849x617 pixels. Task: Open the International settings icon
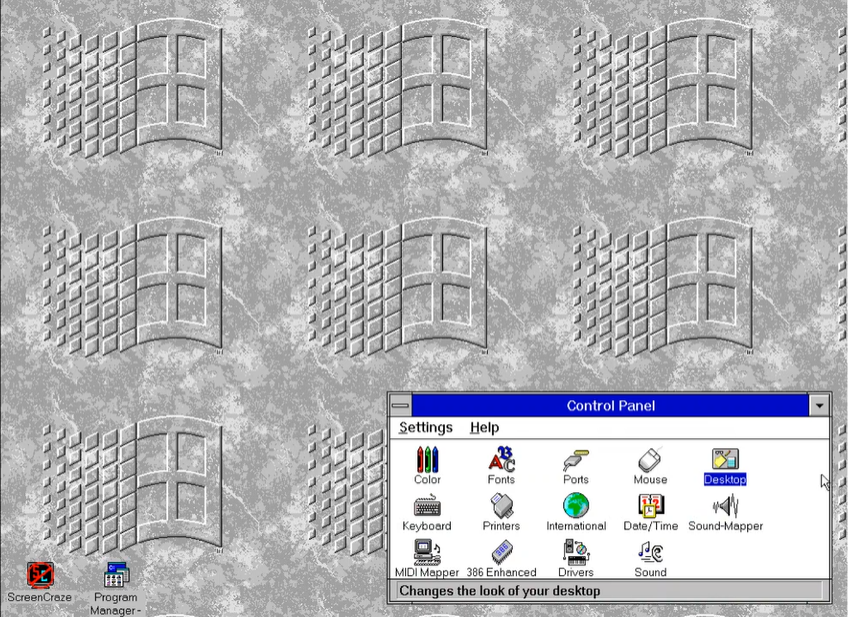pos(575,508)
